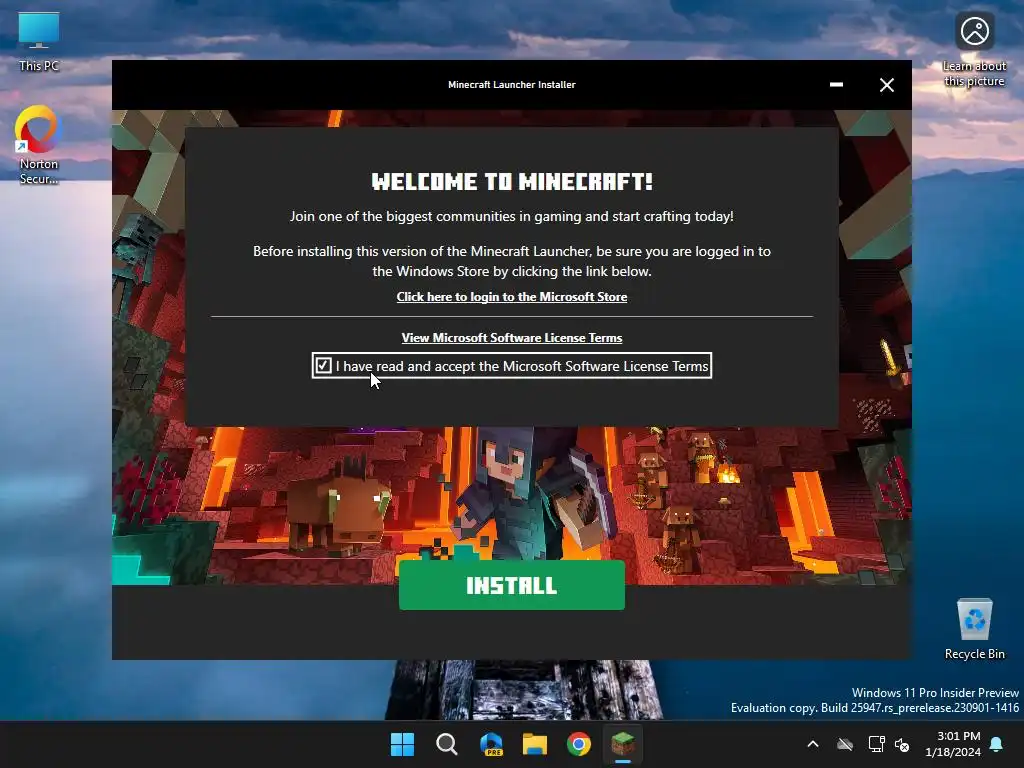Open taskbar Search
This screenshot has width=1024, height=768.
point(447,744)
